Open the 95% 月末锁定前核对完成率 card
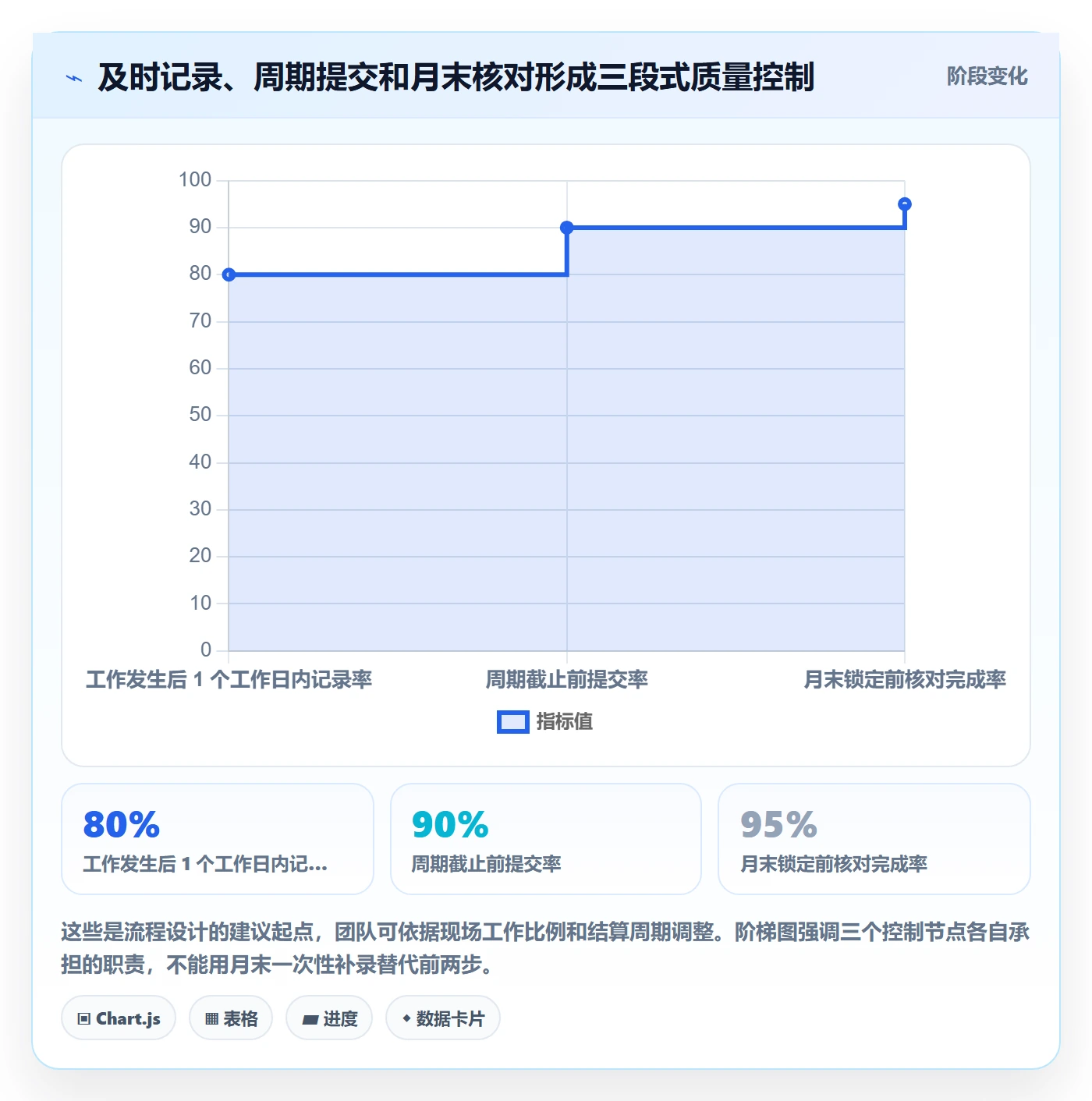 coord(874,839)
